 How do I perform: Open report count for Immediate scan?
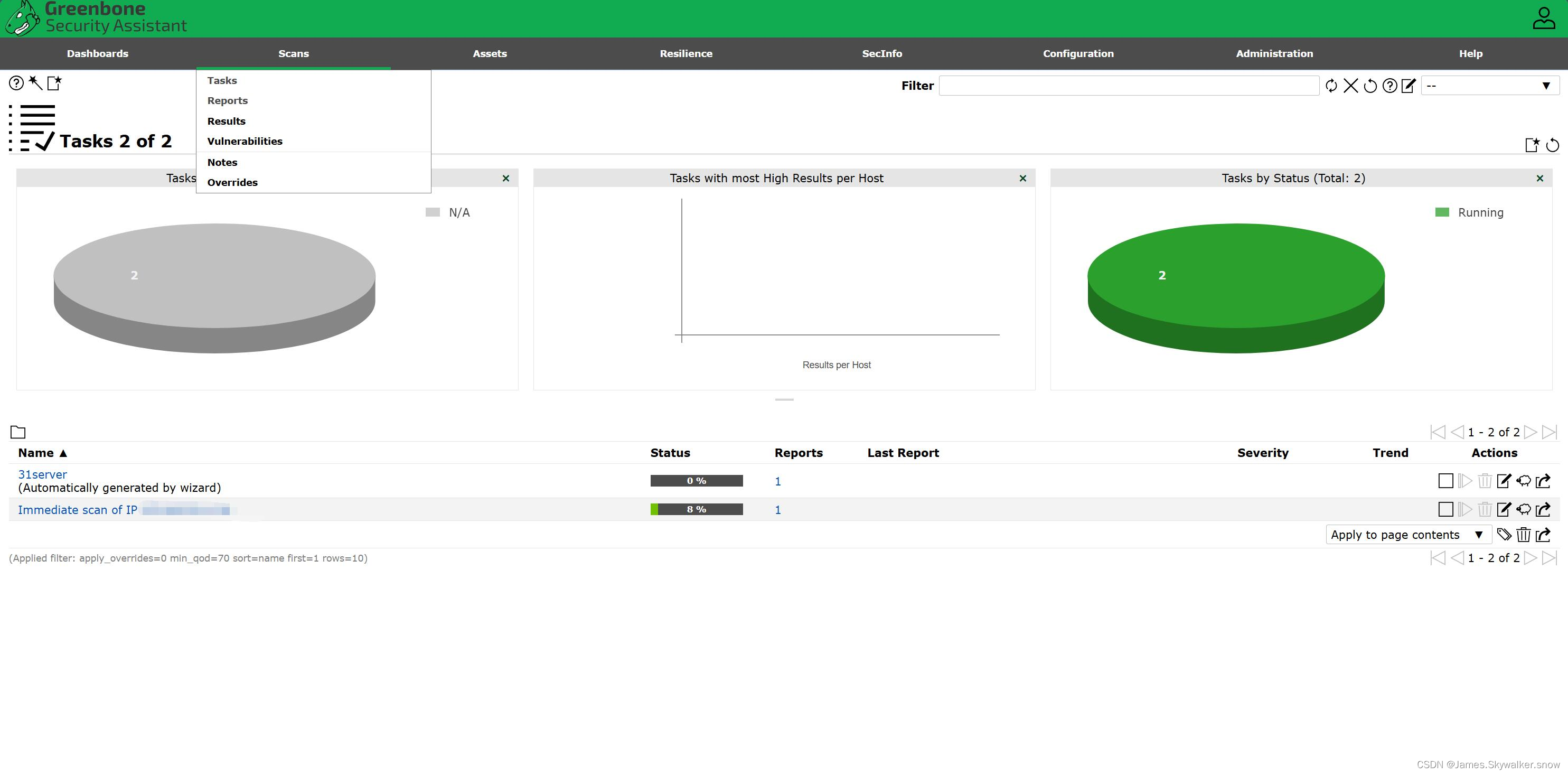pos(777,510)
